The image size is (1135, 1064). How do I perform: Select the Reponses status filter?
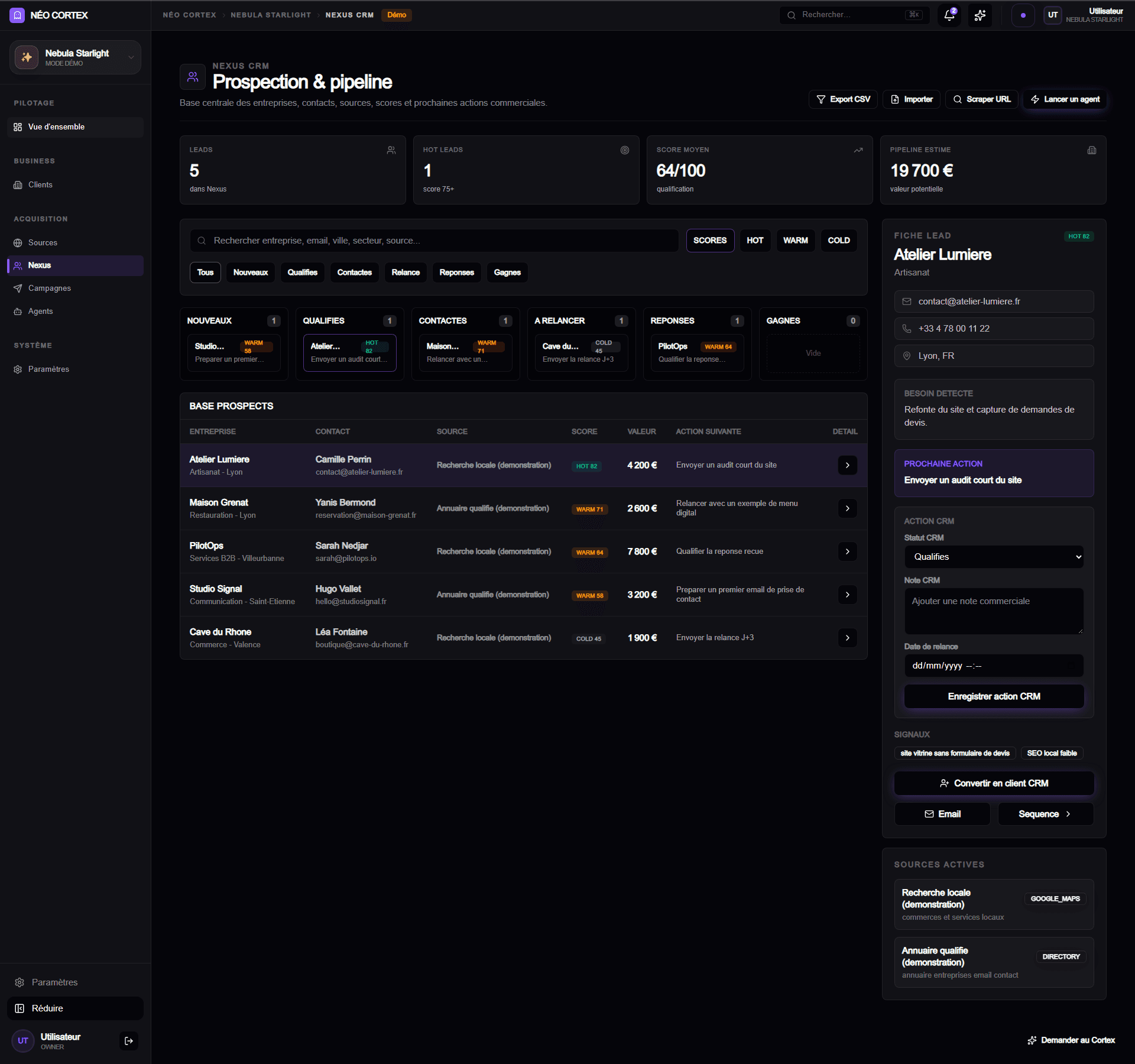(x=457, y=273)
